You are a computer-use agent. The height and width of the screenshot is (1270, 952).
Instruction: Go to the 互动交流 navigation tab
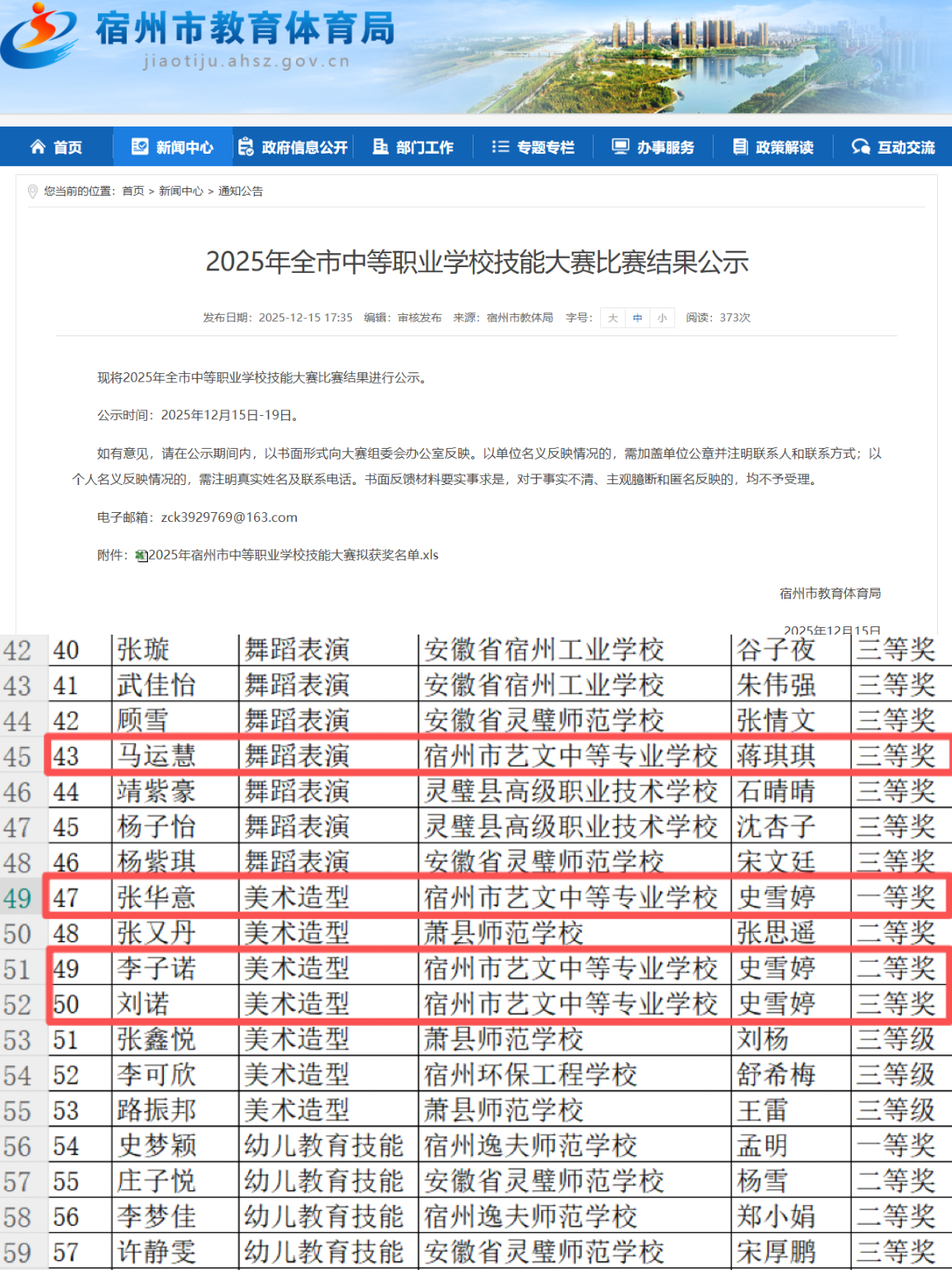905,148
